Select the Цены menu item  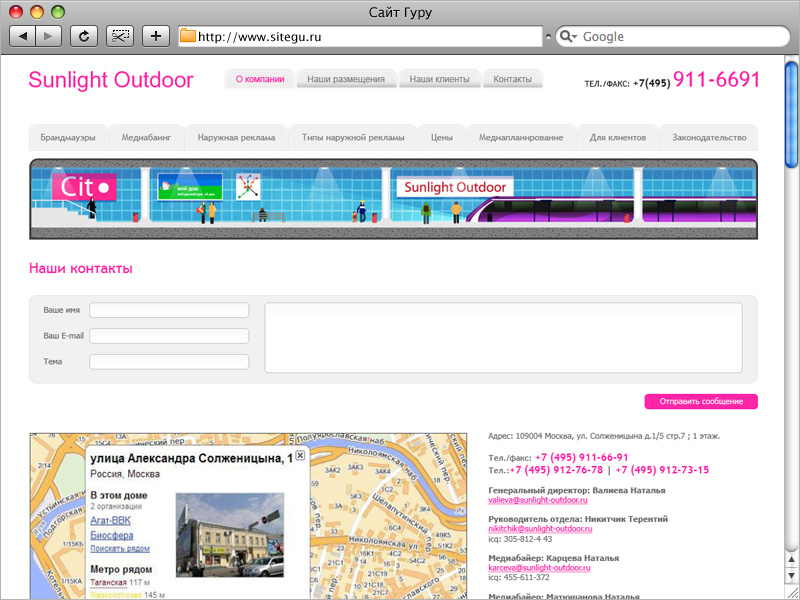tap(442, 137)
